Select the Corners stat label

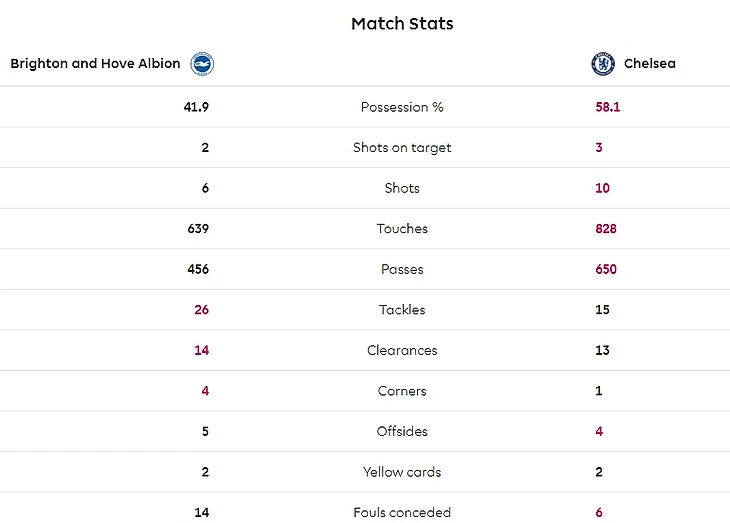click(x=402, y=391)
